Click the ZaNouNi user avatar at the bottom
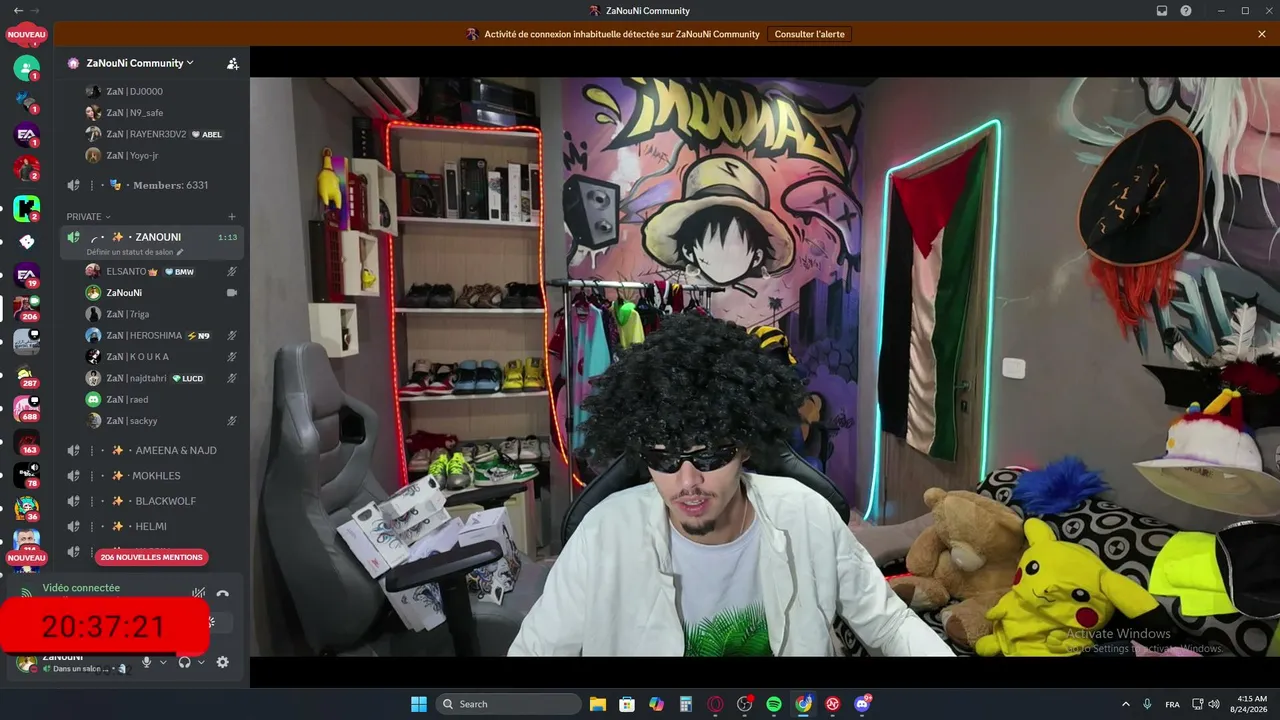1280x720 pixels. tap(27, 664)
